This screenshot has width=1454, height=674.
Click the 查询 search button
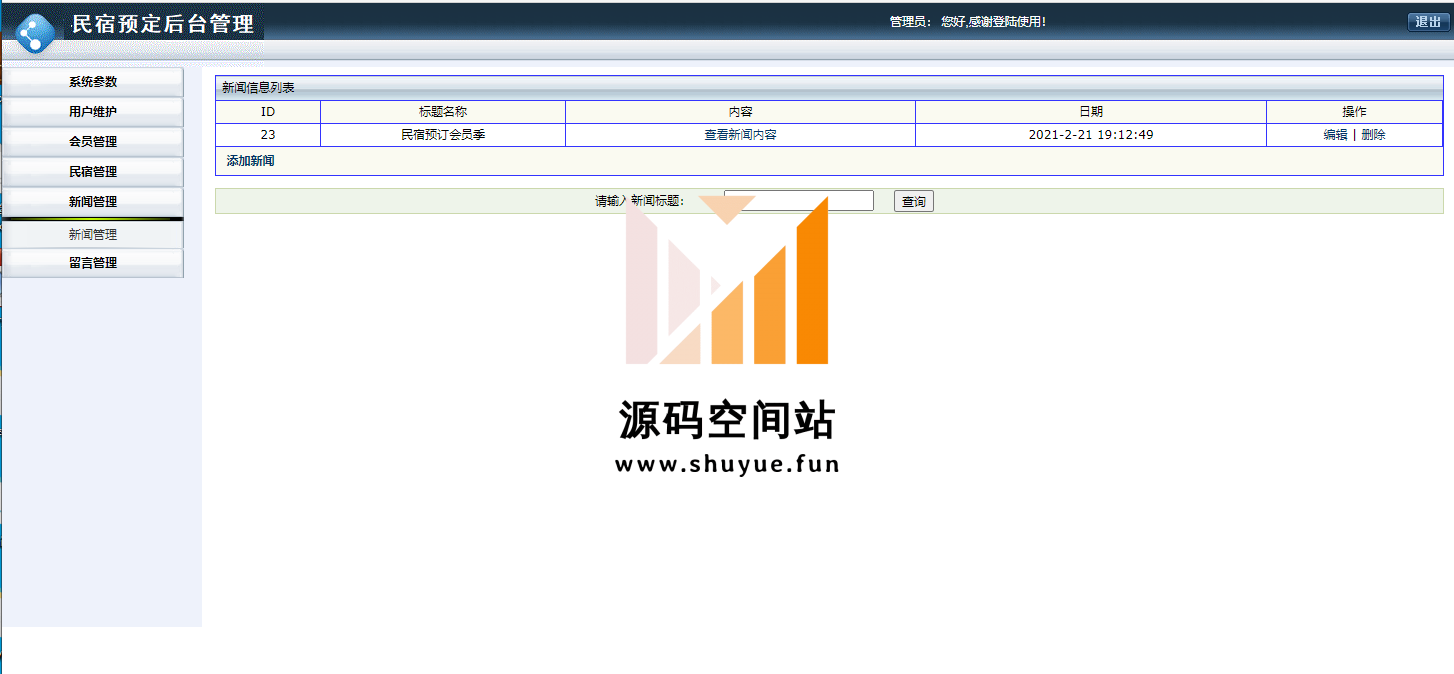tap(913, 202)
